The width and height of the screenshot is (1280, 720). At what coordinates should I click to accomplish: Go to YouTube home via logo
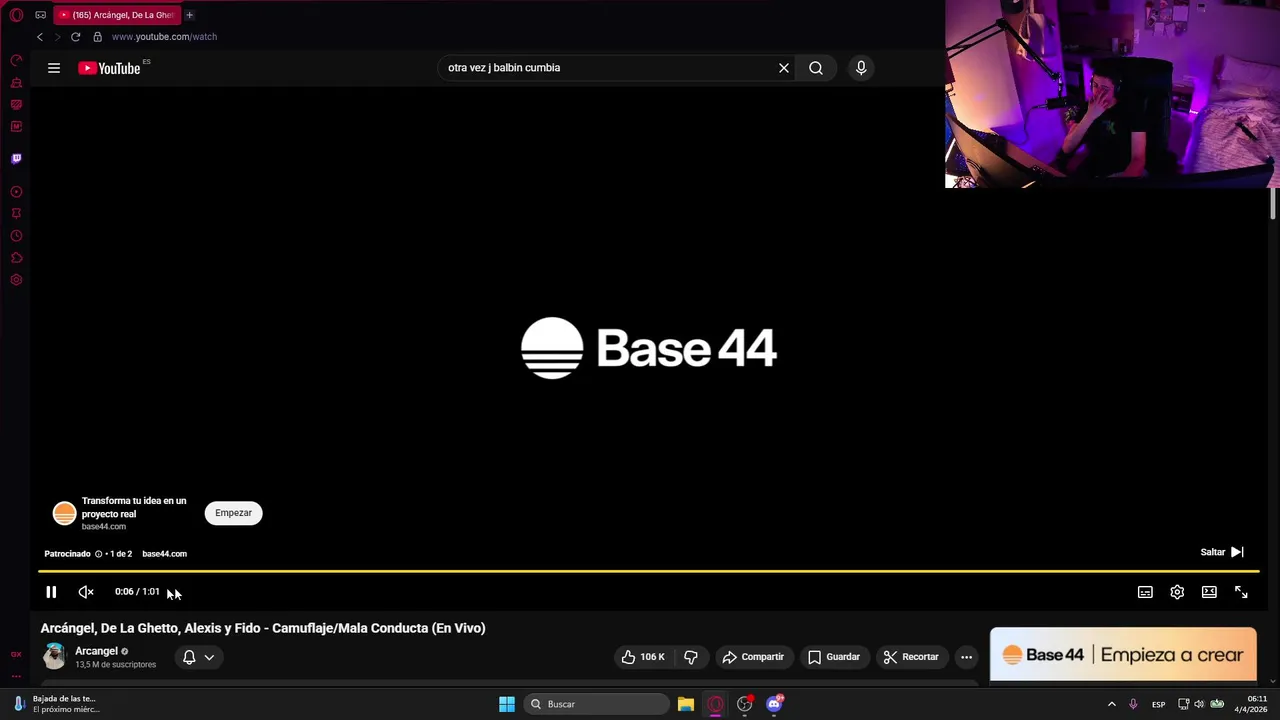click(109, 68)
